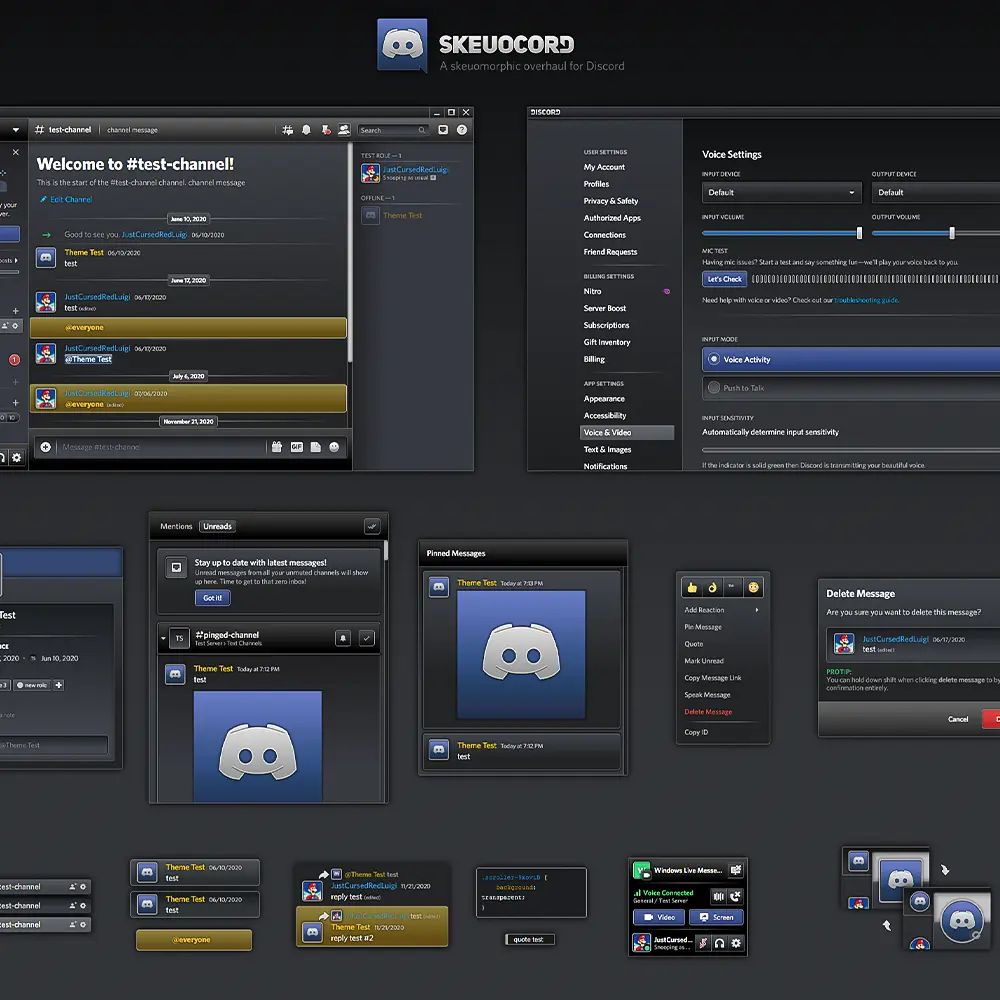This screenshot has height=1000, width=1000.
Task: Open the sticker picker icon
Action: [x=316, y=447]
